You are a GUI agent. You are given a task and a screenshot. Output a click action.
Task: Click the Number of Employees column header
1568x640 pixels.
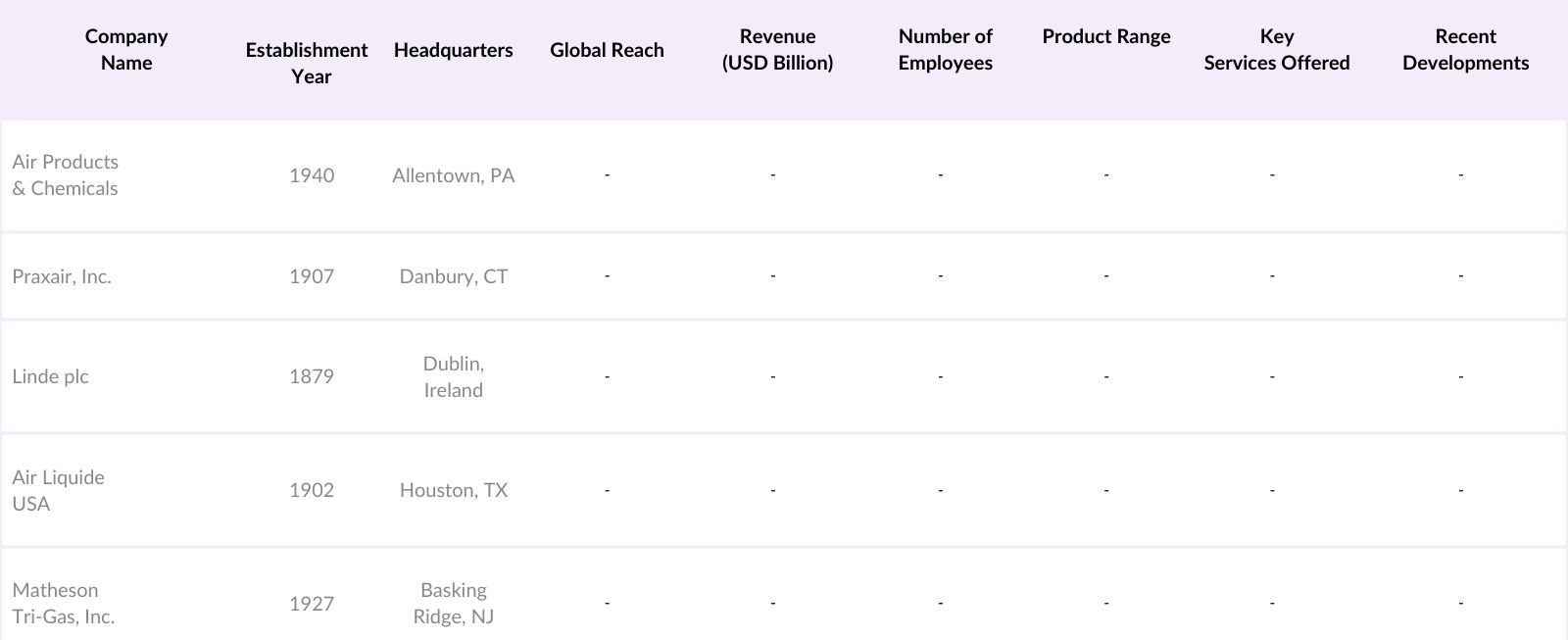945,50
